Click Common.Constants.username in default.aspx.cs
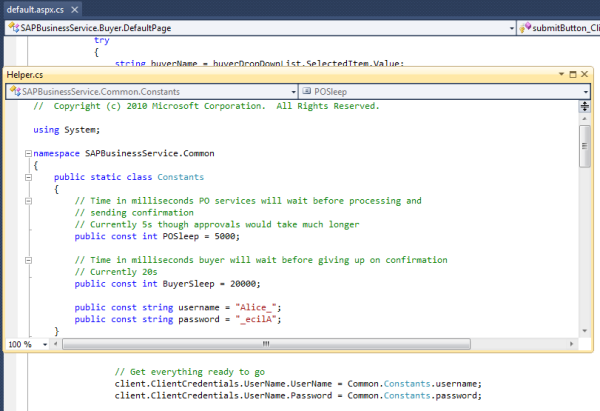This screenshot has width=600, height=411. (414, 384)
